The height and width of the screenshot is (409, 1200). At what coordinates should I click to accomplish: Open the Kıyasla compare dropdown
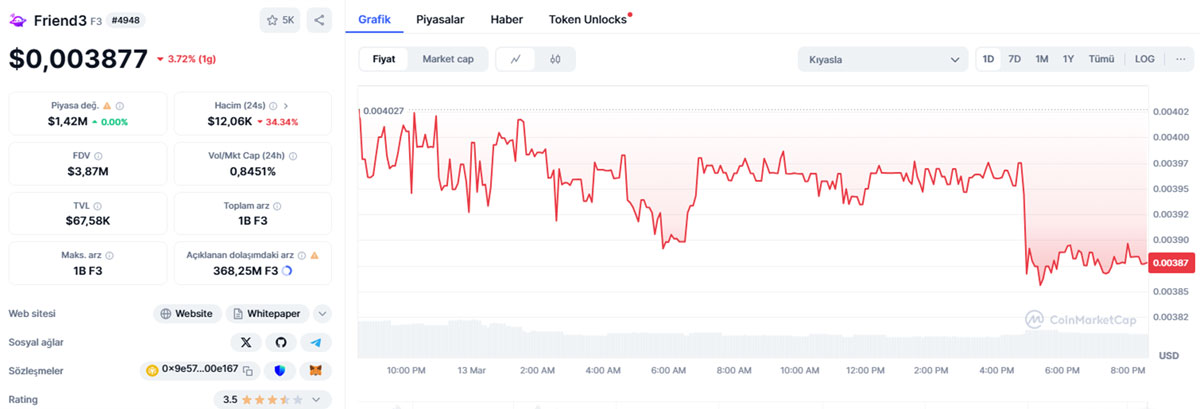pyautogui.click(x=883, y=59)
